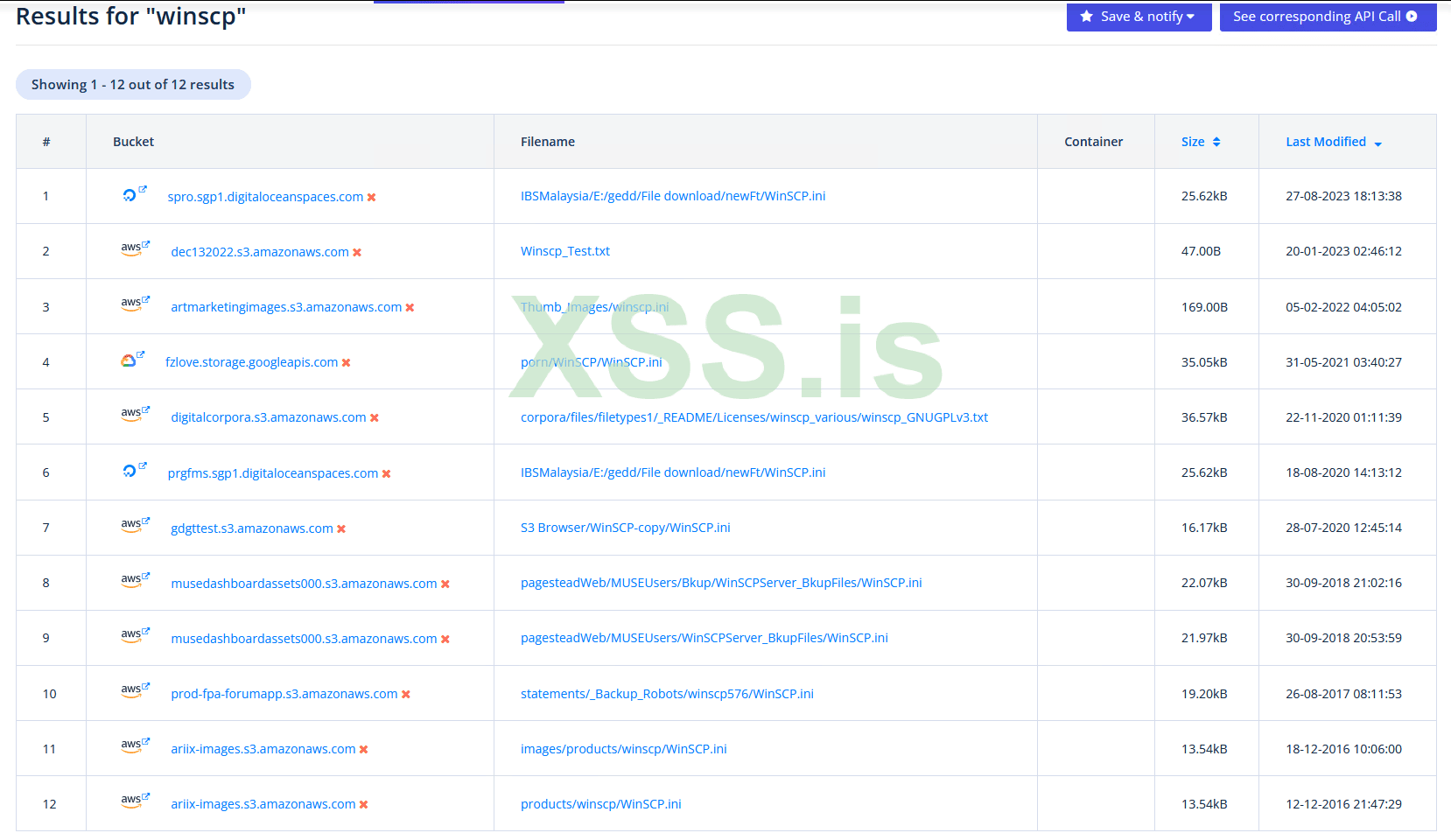This screenshot has width=1451, height=840.
Task: Open digitalcorpora.s3.amazonaws.com bucket link
Action: (269, 417)
